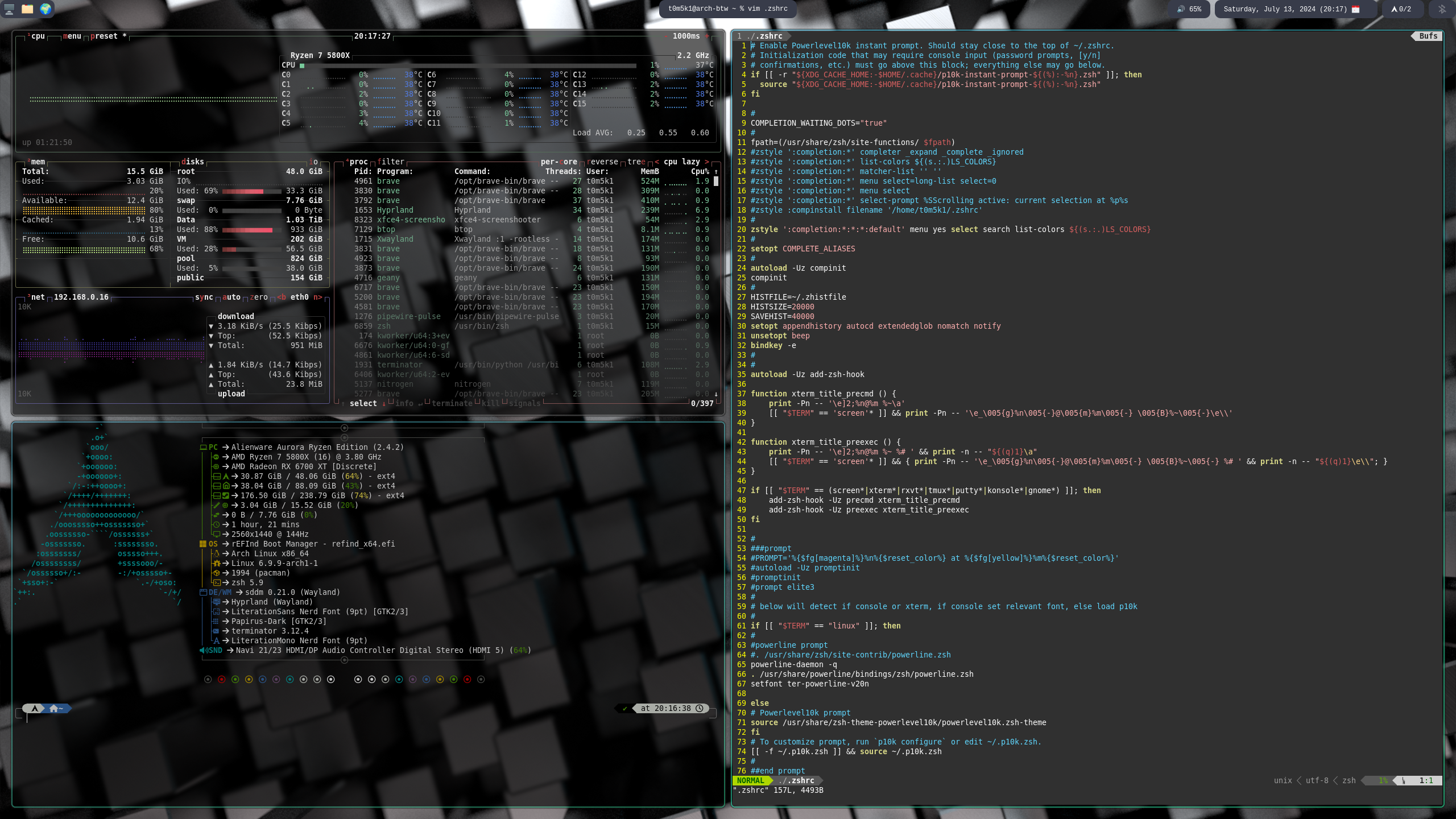
Task: Open the proc filter field
Action: (x=391, y=162)
